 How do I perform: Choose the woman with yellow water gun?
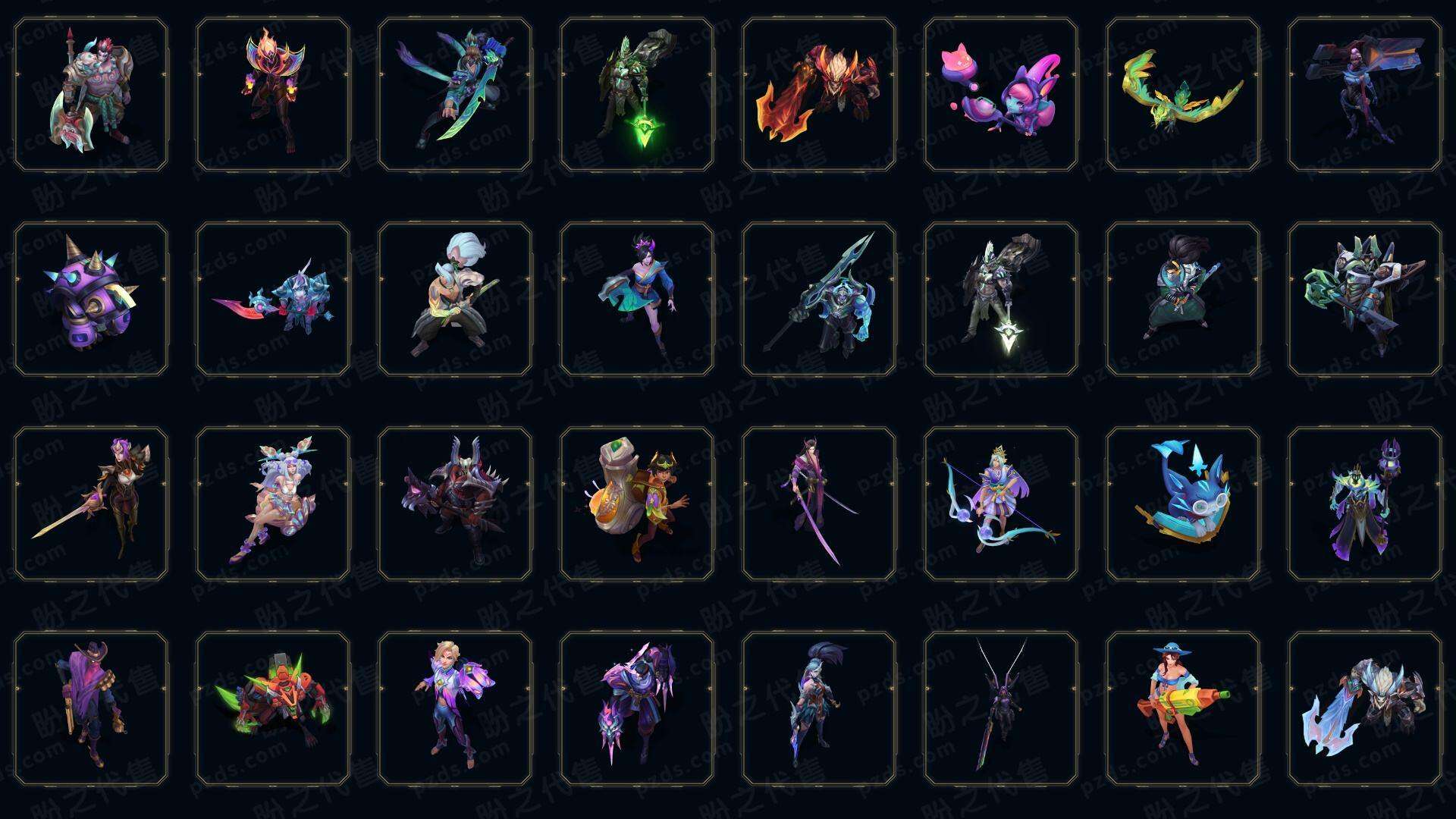click(x=1183, y=708)
